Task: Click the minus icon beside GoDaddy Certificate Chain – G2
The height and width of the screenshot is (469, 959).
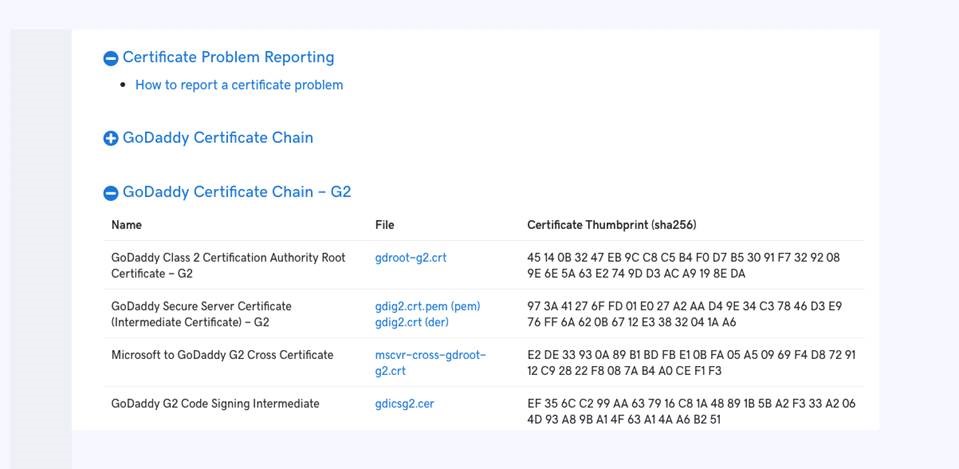Action: [x=110, y=192]
